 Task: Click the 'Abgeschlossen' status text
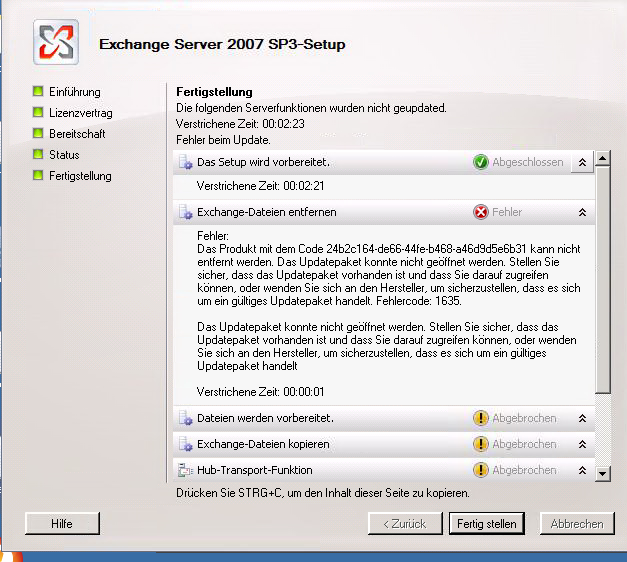click(x=528, y=162)
